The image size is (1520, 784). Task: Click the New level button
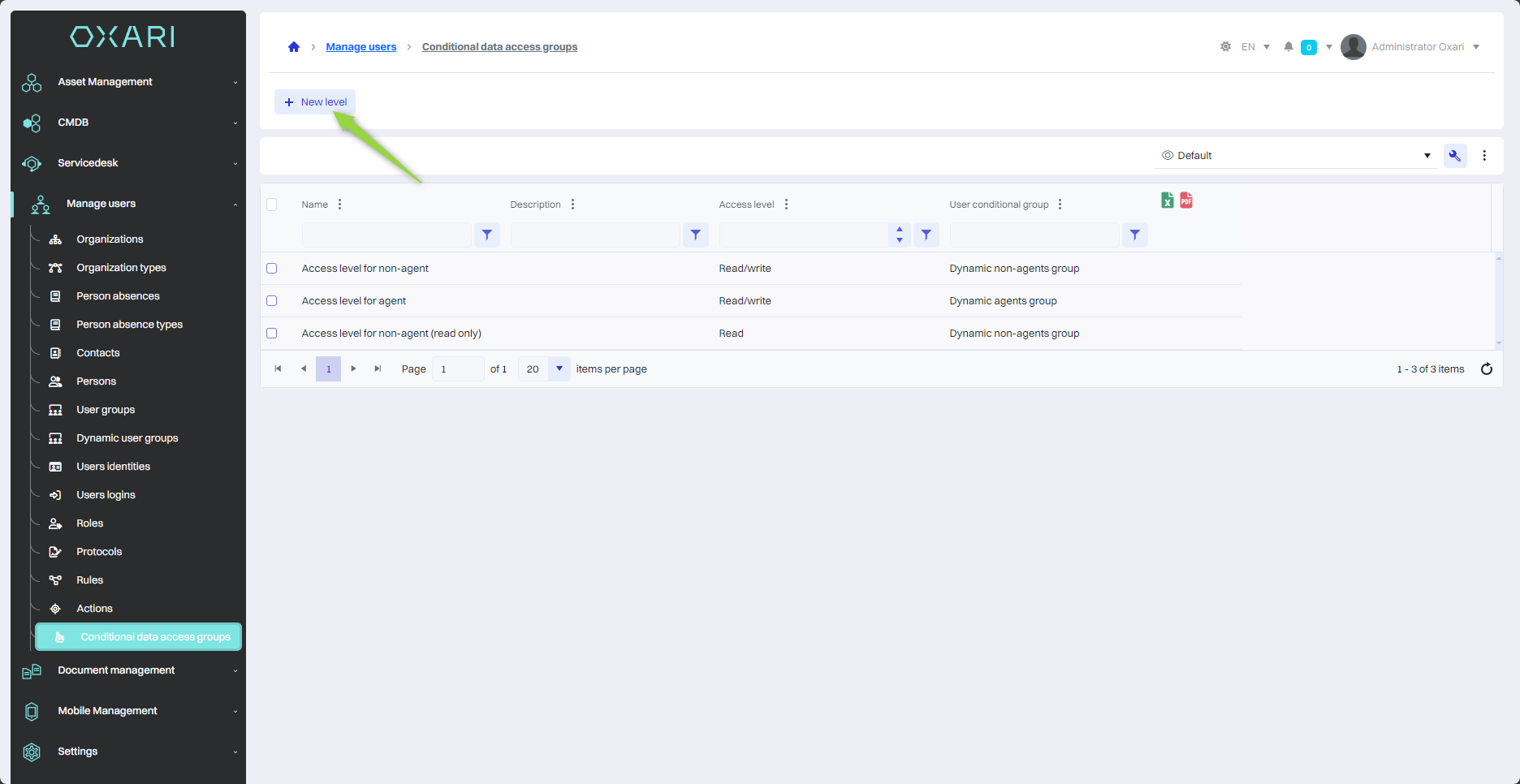pos(315,102)
